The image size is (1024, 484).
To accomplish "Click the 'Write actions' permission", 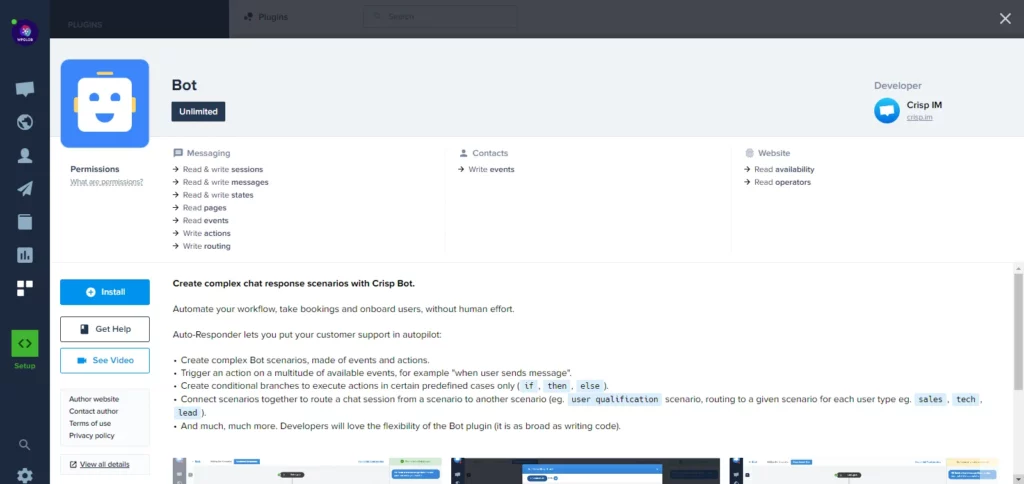I will 206,233.
